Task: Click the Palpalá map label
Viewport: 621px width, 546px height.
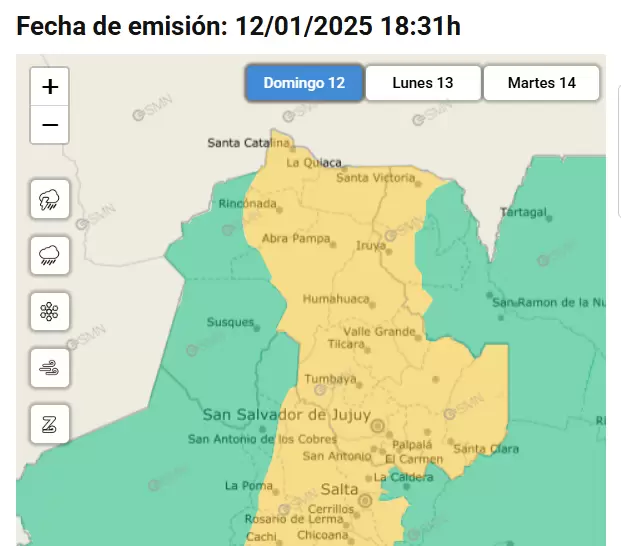Action: [x=412, y=445]
